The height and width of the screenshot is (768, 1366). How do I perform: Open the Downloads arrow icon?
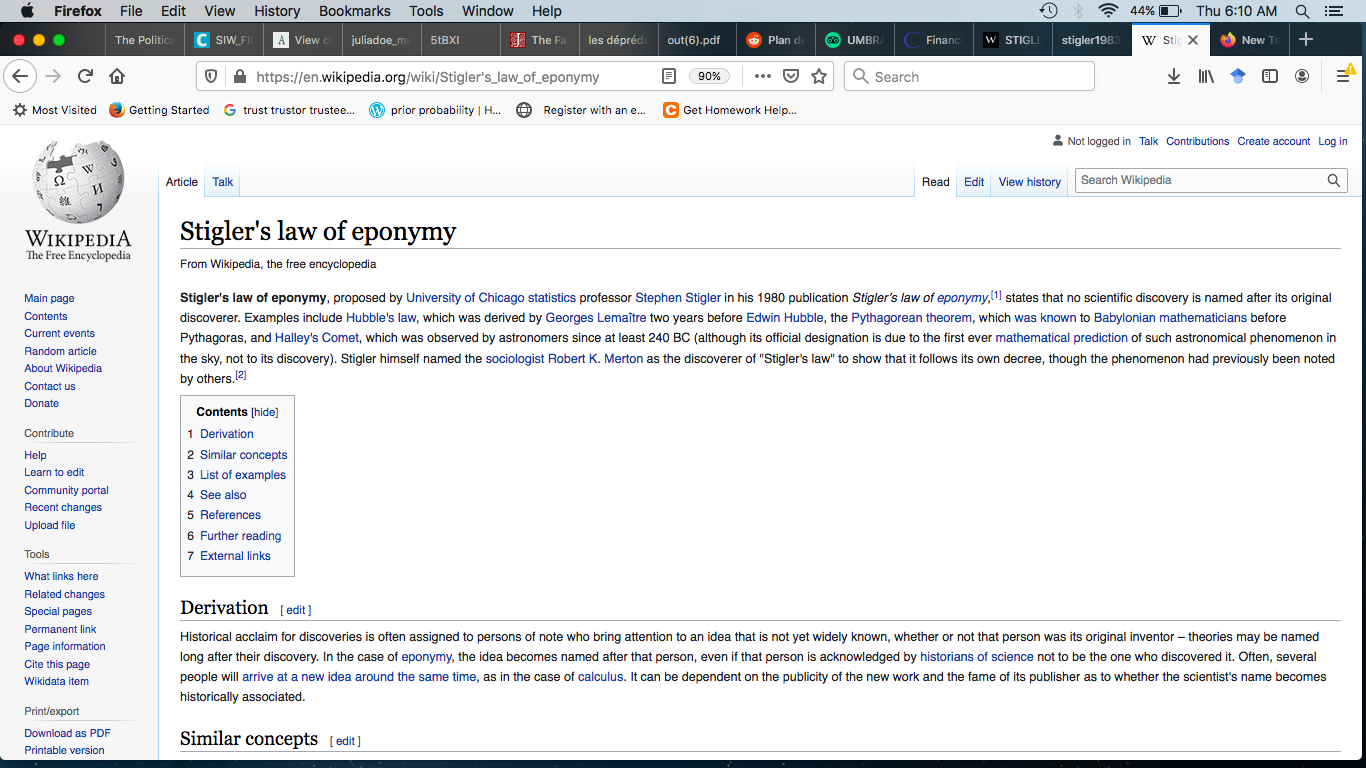point(1174,76)
